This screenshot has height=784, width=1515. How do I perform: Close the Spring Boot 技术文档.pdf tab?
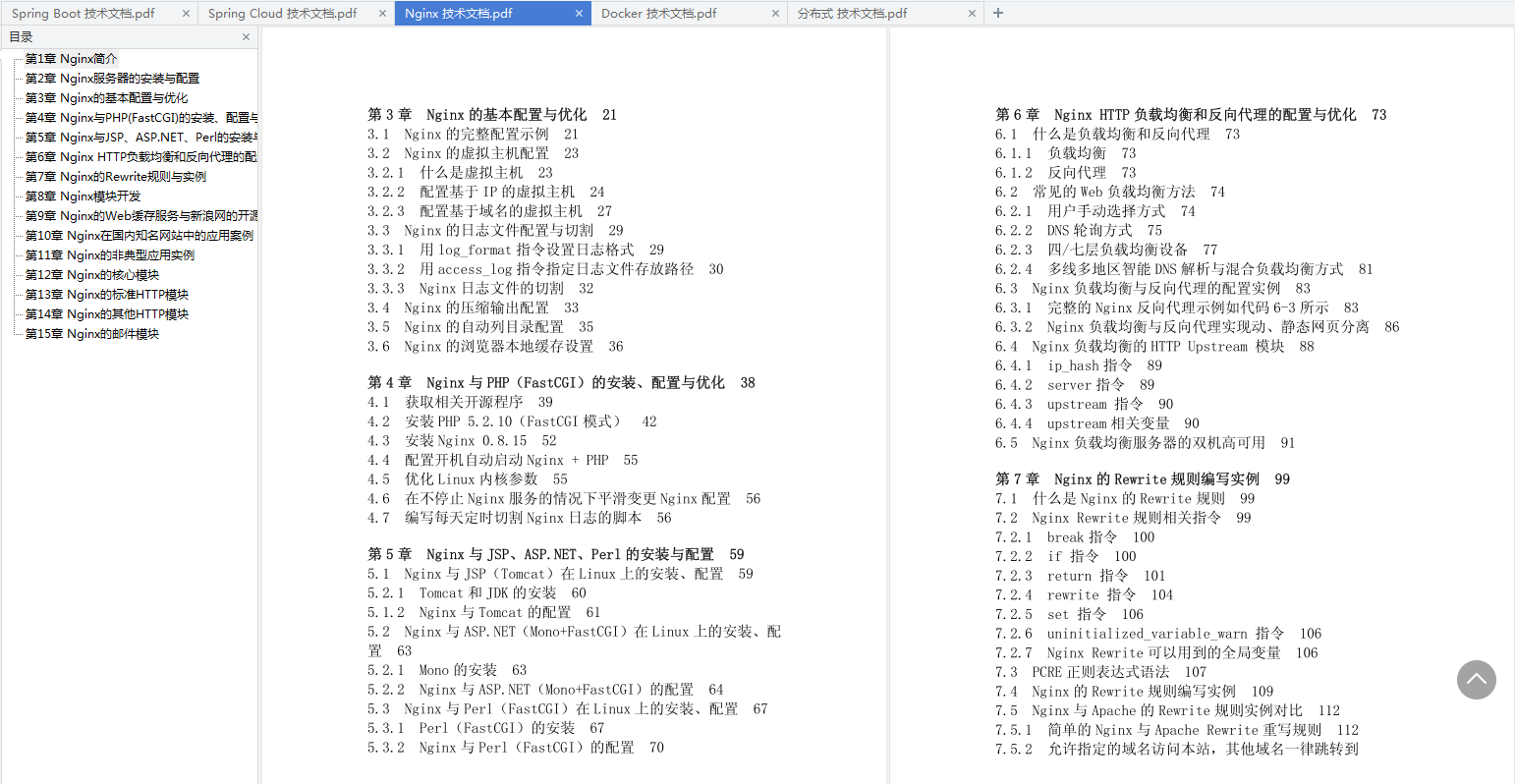click(186, 14)
